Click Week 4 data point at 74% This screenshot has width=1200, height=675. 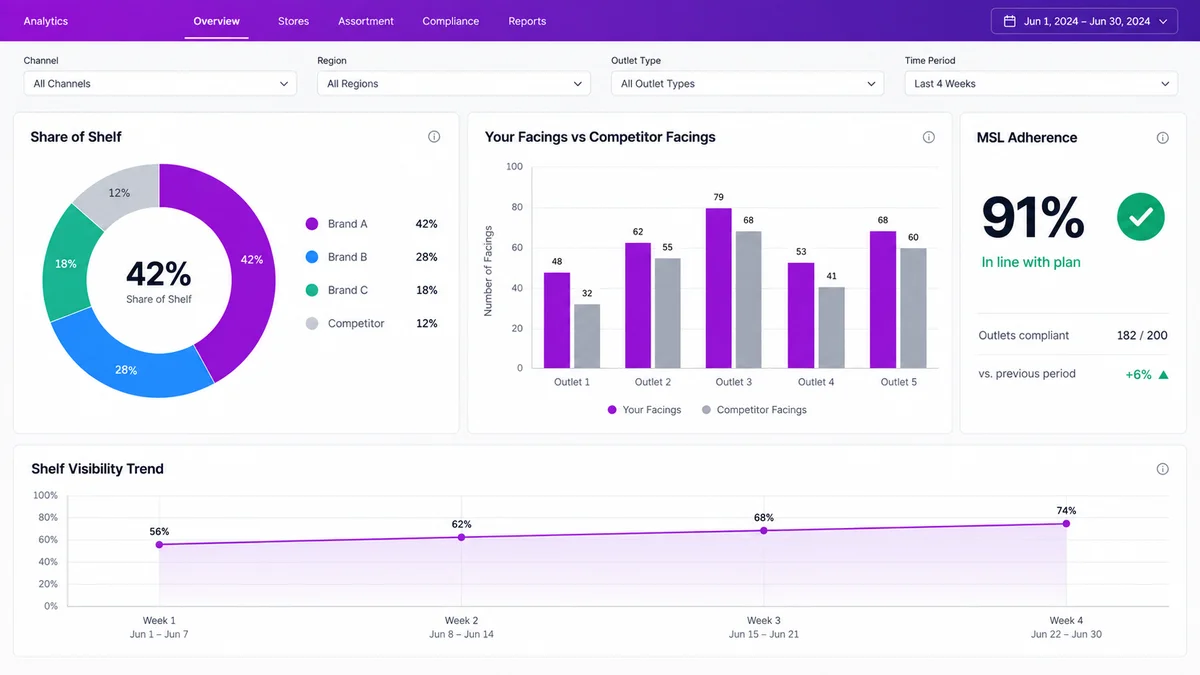click(1066, 523)
